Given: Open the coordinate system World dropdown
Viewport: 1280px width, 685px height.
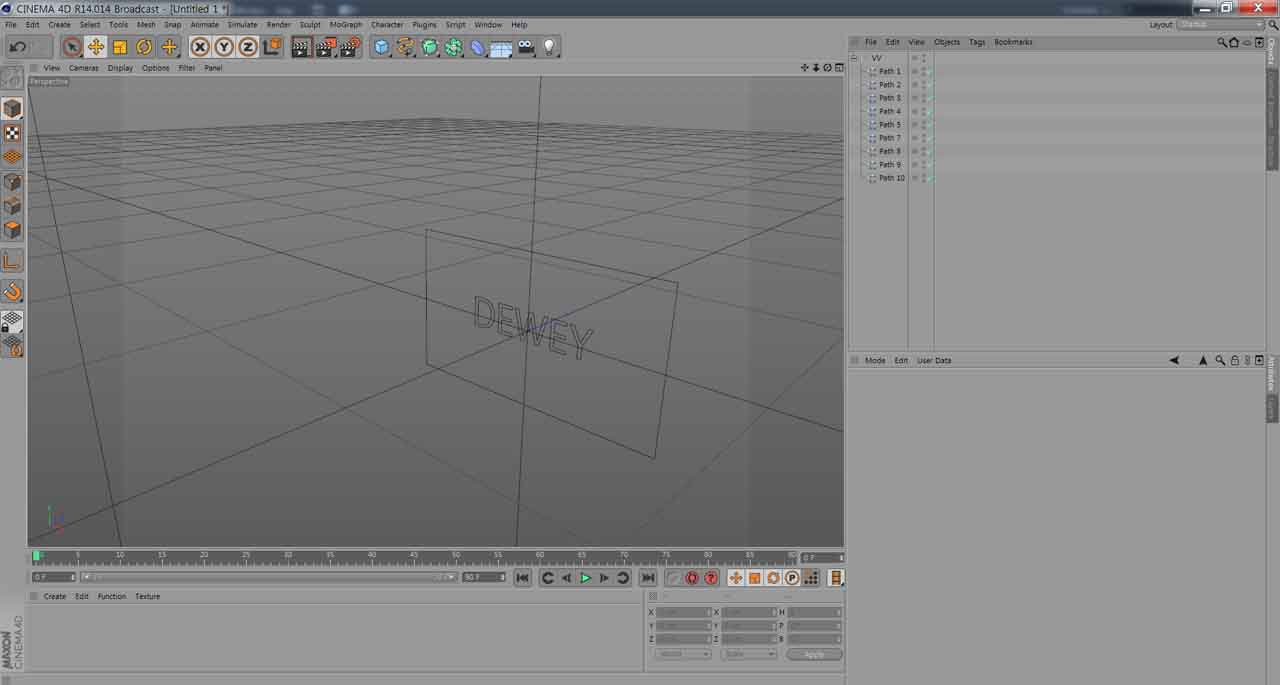Looking at the screenshot, I should 683,654.
